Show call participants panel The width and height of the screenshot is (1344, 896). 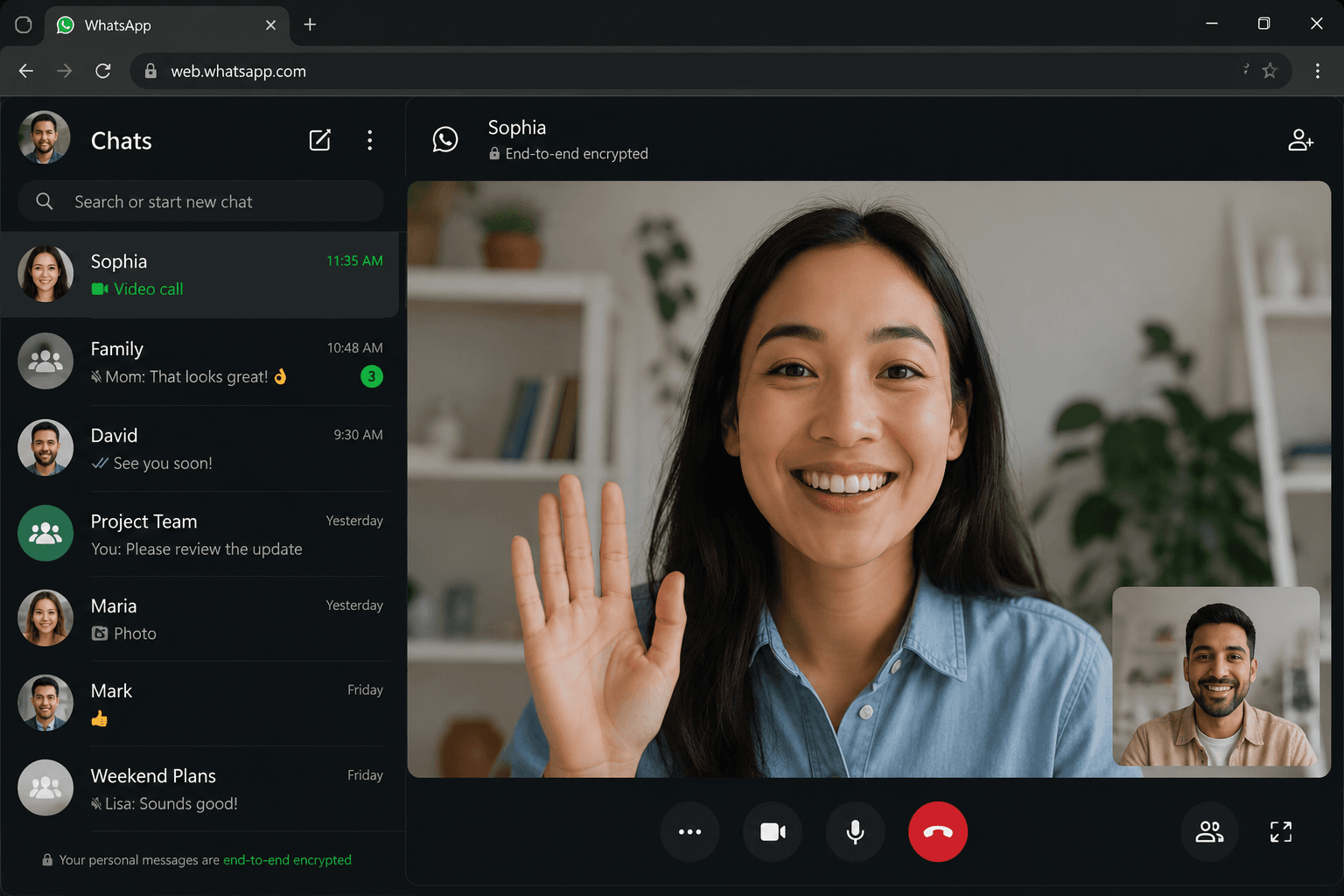click(1210, 831)
